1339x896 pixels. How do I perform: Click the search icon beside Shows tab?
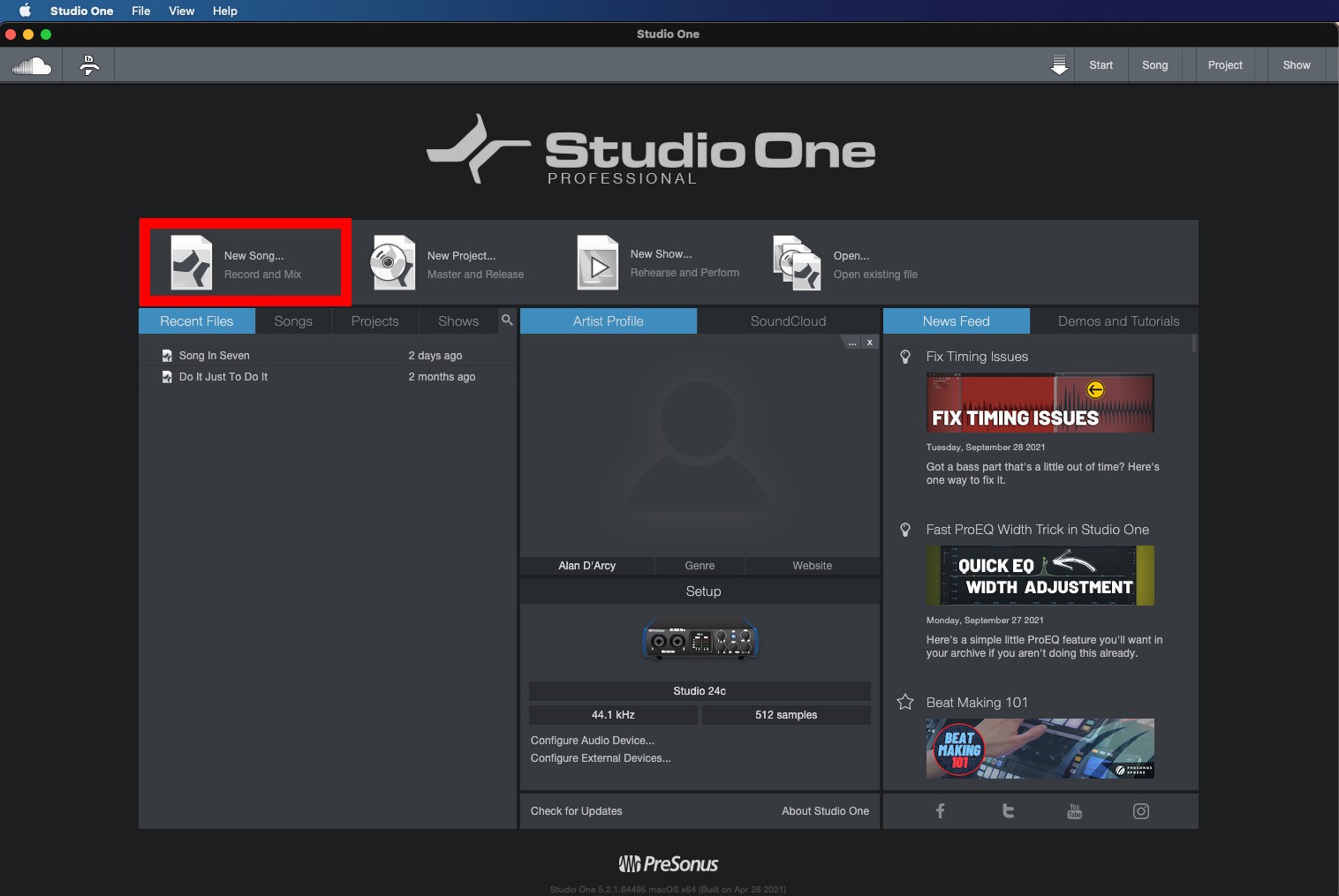(507, 320)
